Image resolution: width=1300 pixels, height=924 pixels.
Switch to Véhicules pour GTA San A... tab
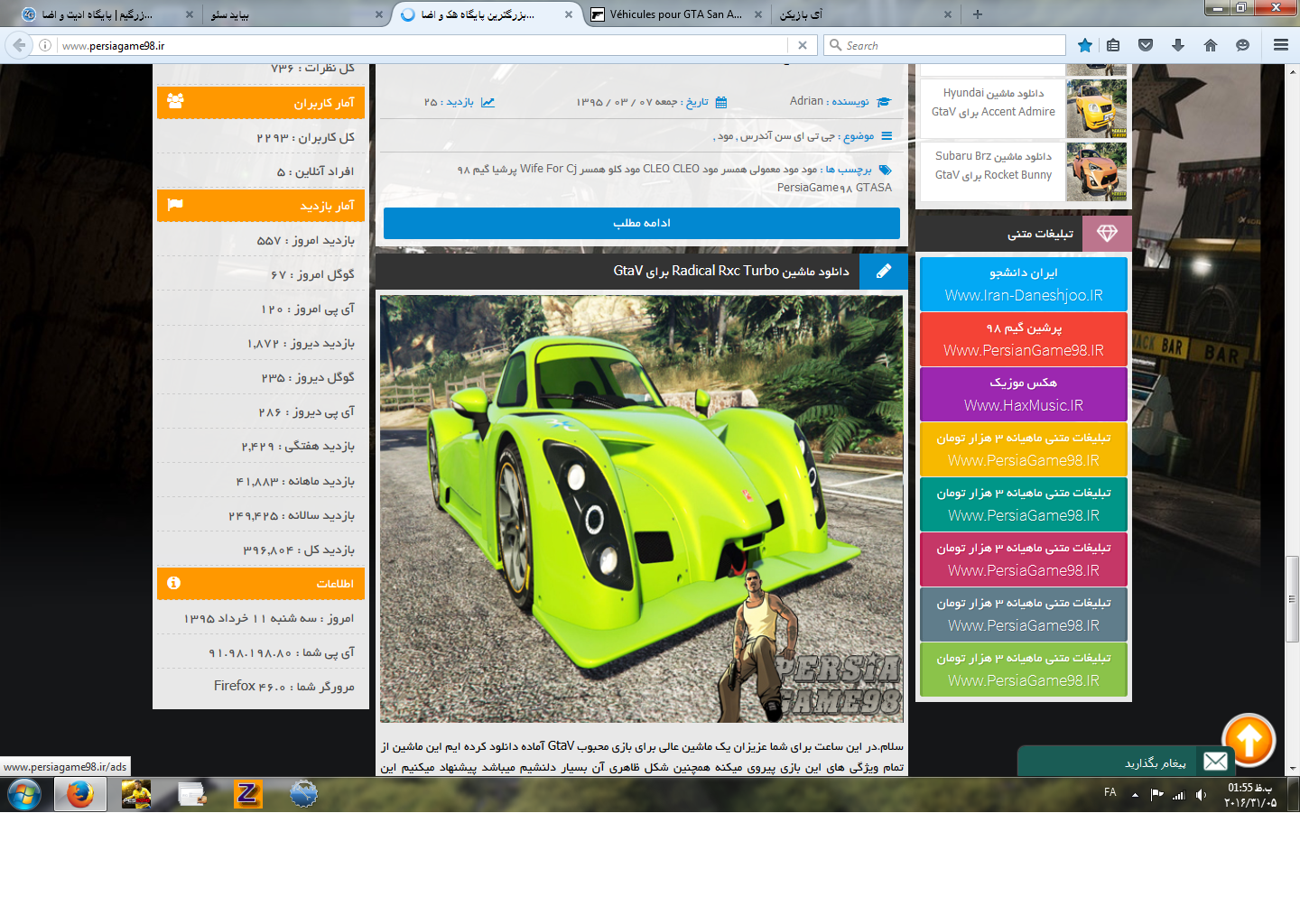tap(675, 14)
